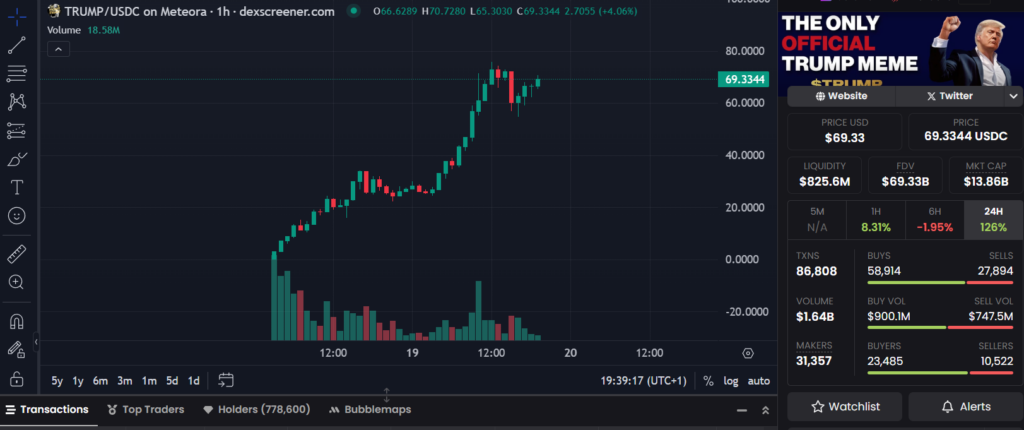Select the 6H price change timeframe
The image size is (1024, 430).
(x=934, y=211)
